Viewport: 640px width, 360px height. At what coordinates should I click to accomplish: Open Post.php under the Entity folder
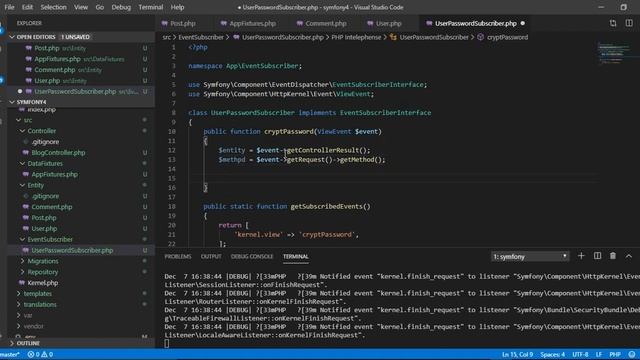coord(44,218)
